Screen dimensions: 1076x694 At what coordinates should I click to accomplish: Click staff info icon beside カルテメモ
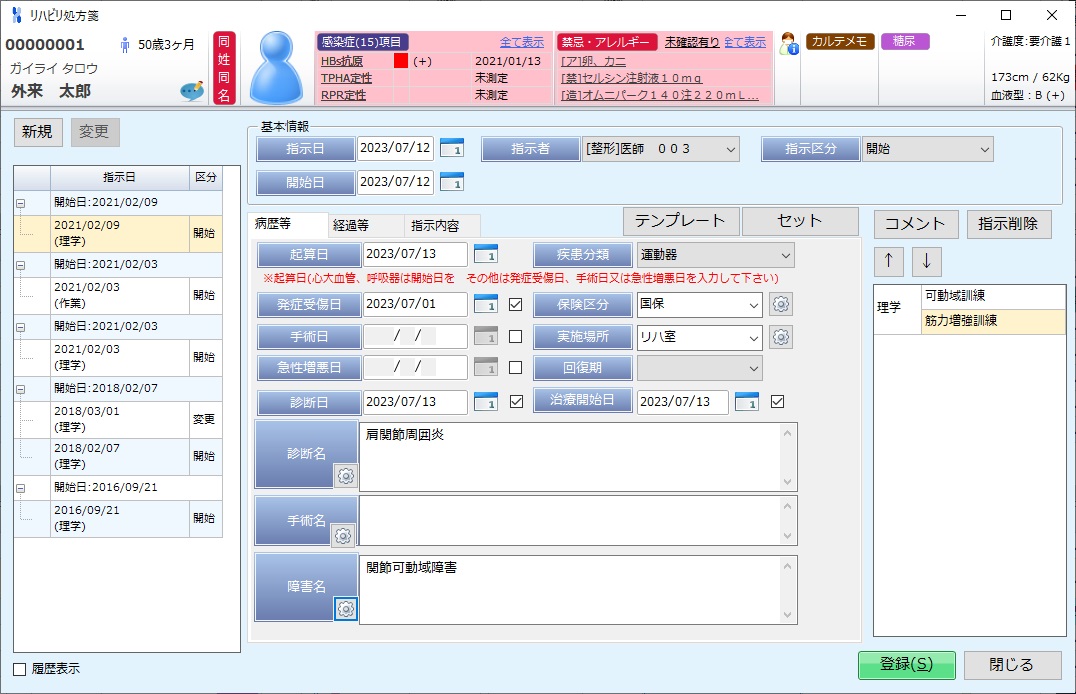tap(789, 45)
